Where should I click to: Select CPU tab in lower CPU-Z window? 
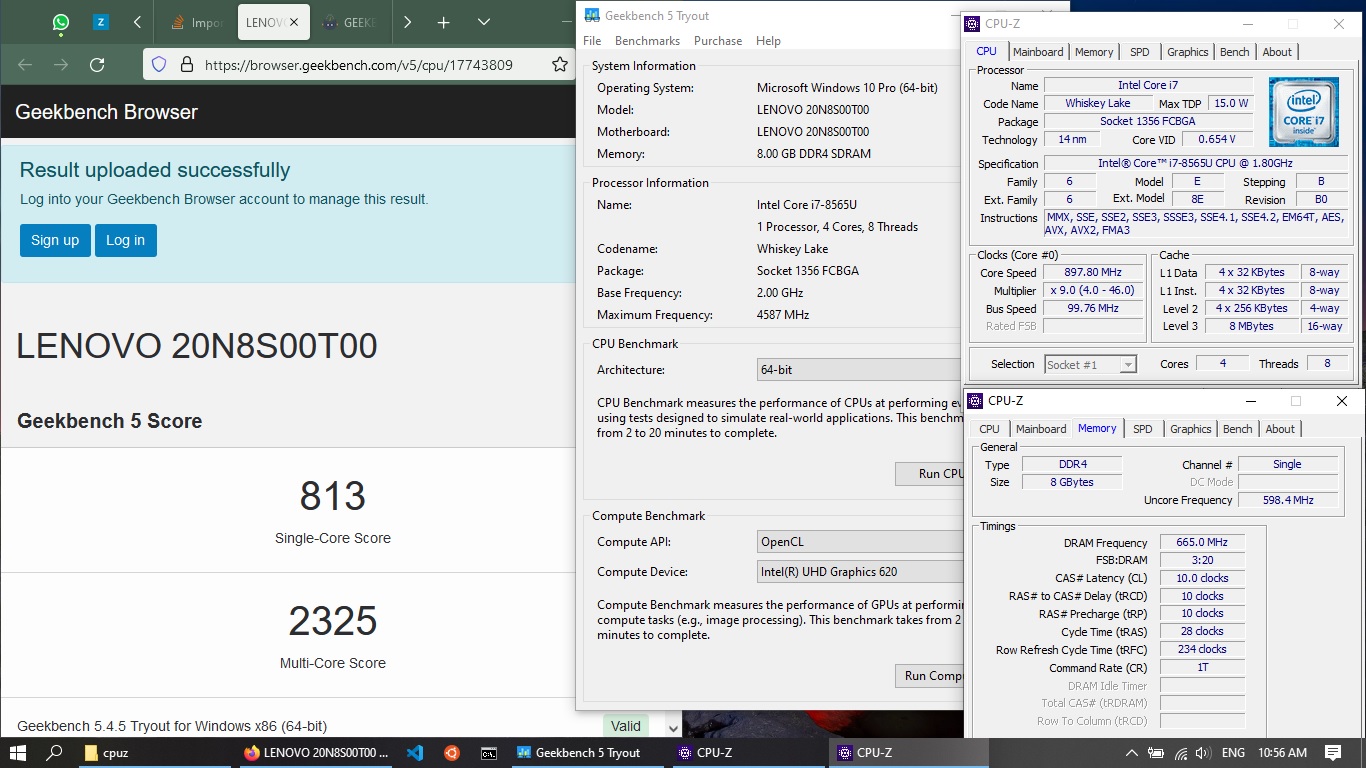tap(990, 429)
